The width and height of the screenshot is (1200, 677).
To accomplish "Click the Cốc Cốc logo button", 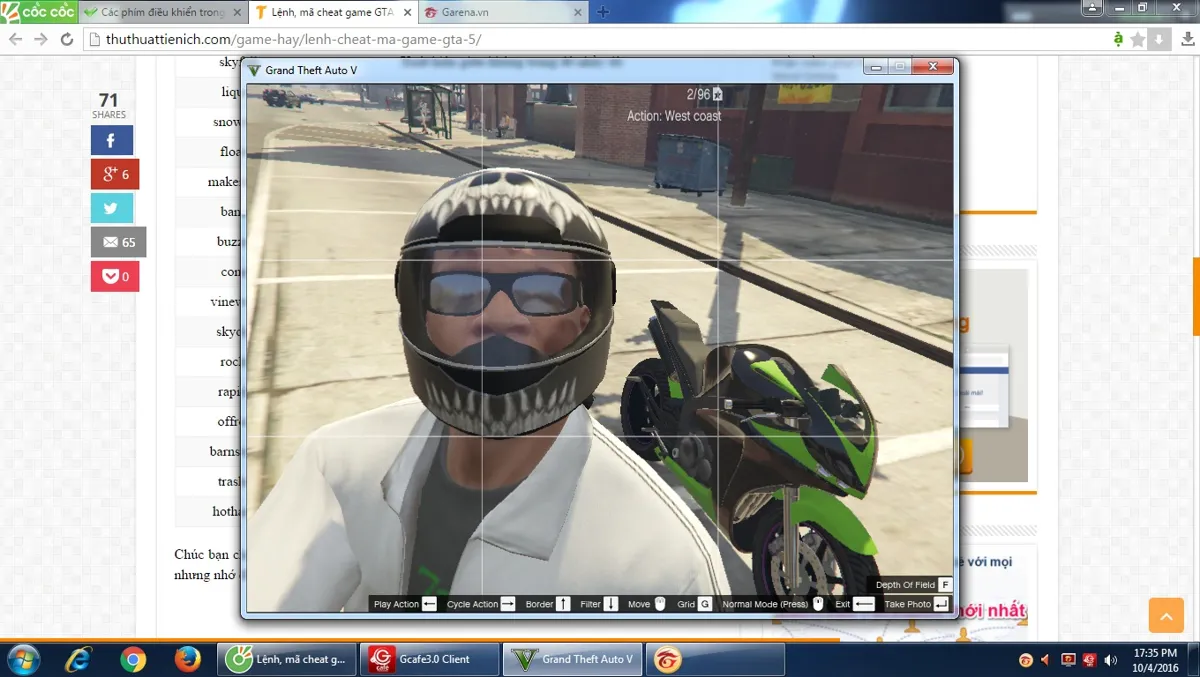I will (x=38, y=12).
